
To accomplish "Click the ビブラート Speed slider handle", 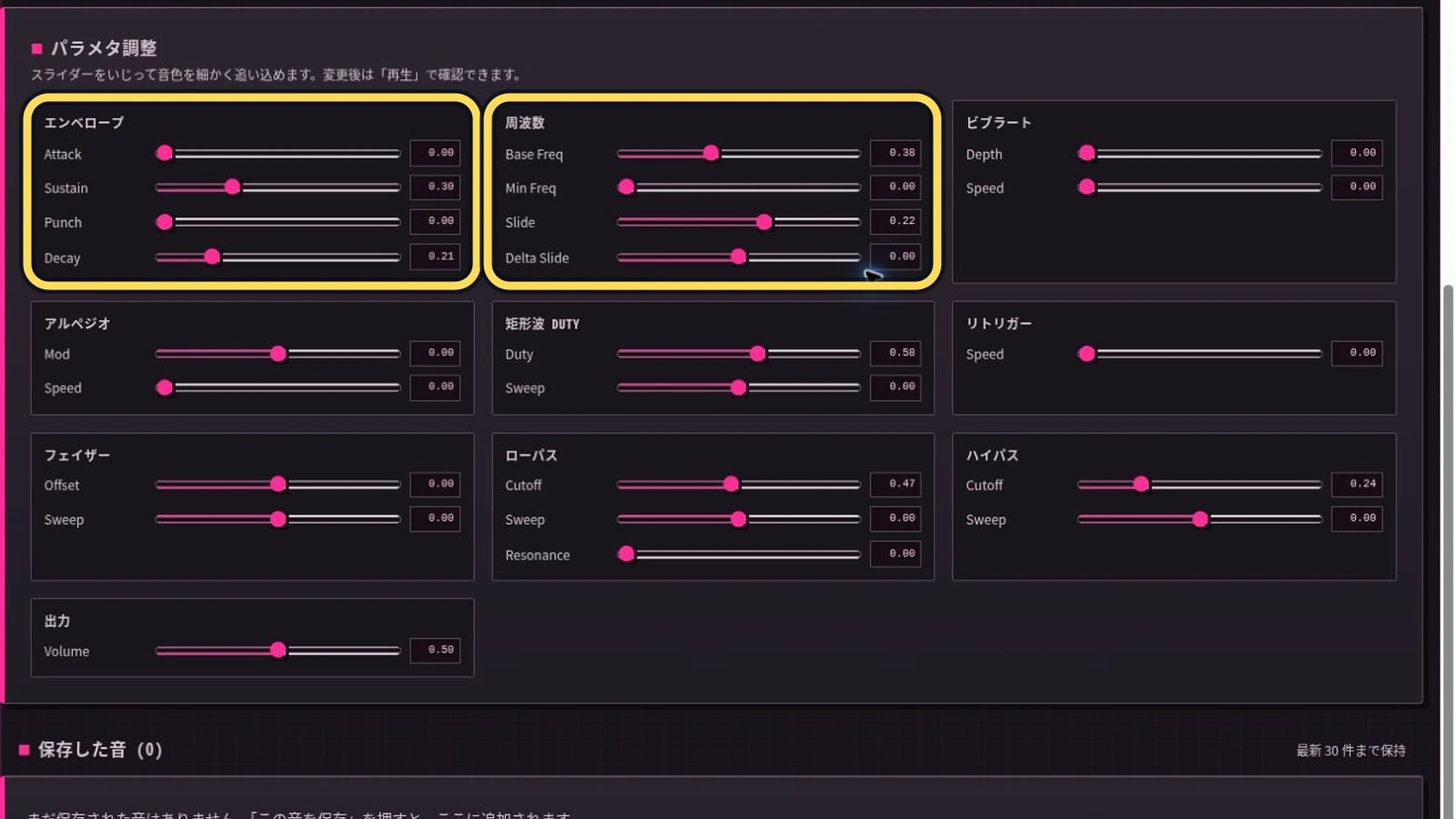I will [x=1087, y=187].
